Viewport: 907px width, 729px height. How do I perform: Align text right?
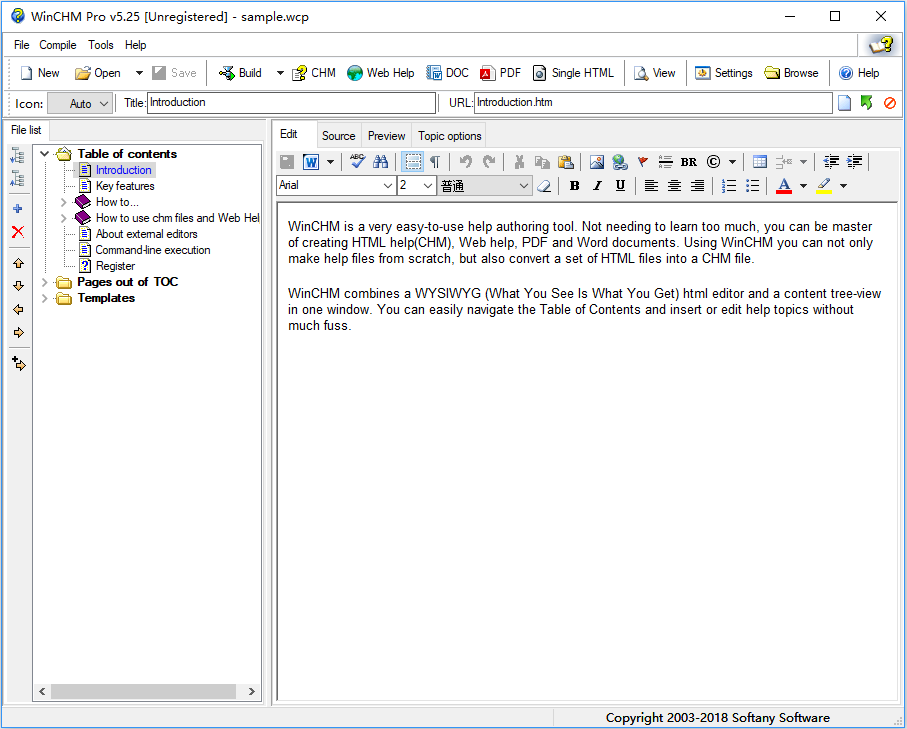click(x=698, y=186)
